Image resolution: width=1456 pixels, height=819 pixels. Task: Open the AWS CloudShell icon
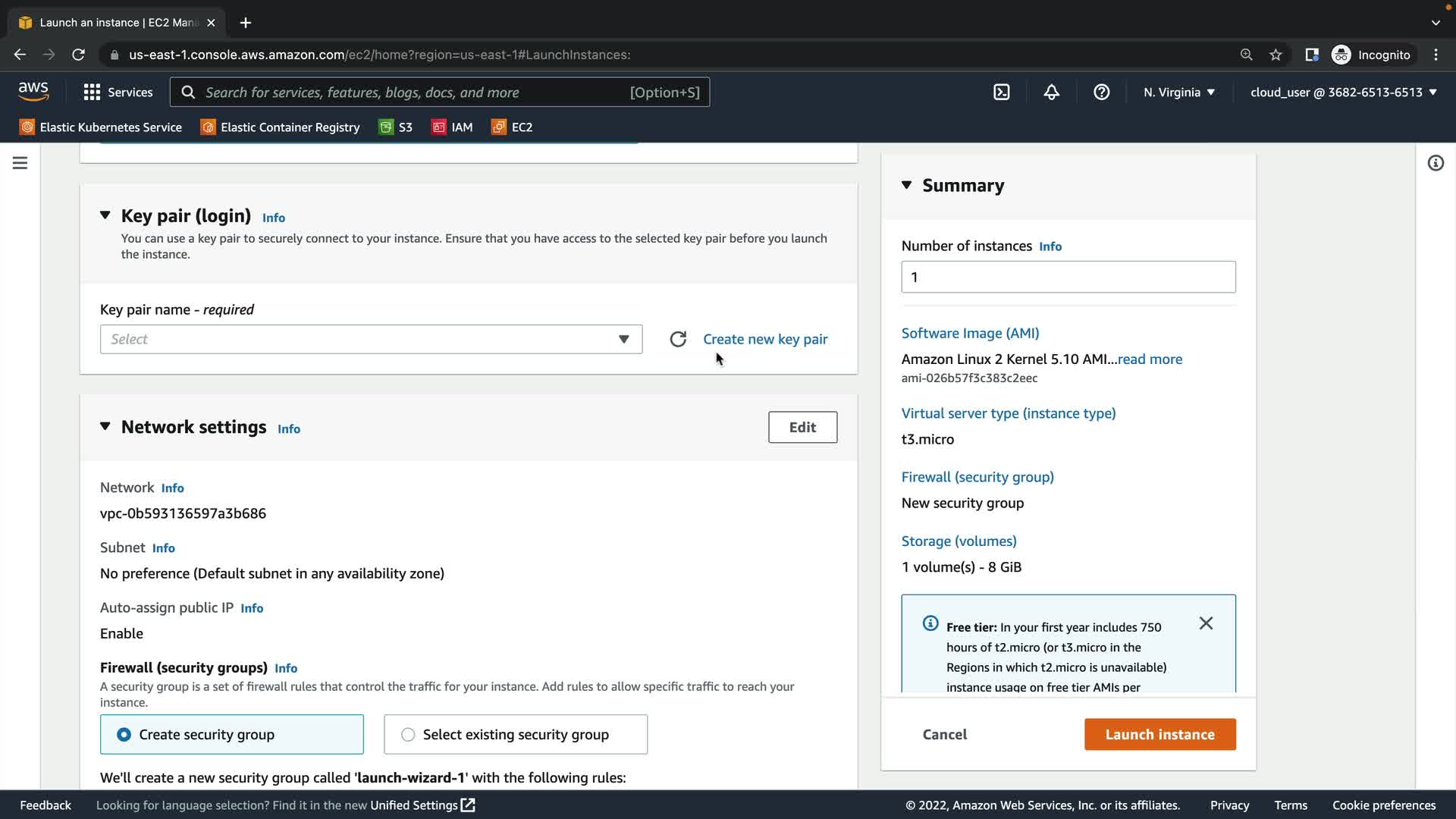point(1001,93)
